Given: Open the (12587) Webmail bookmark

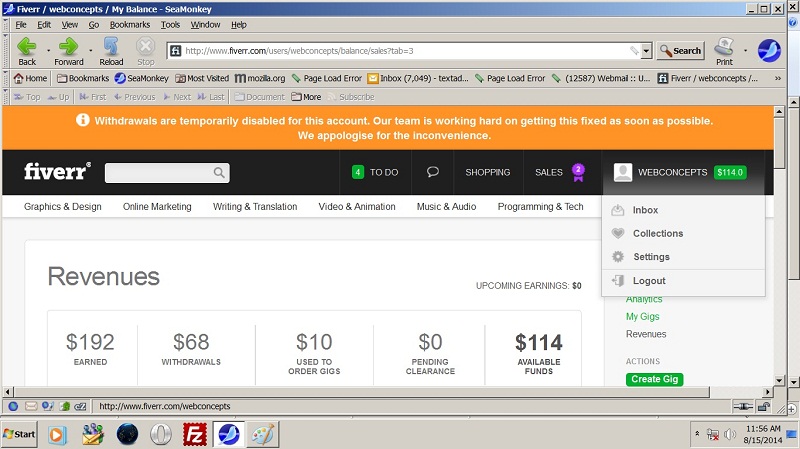Looking at the screenshot, I should 602,78.
